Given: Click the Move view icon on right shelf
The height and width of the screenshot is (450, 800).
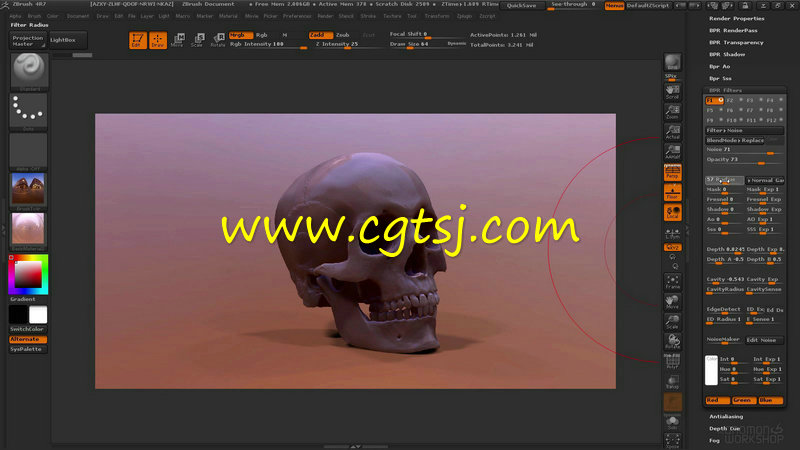Looking at the screenshot, I should tap(672, 301).
